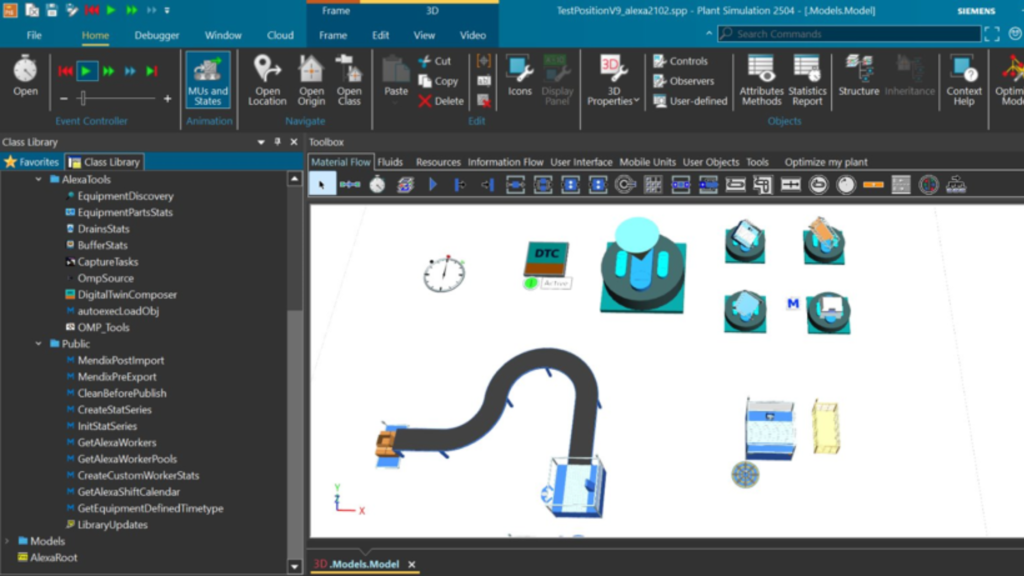Decrease simulation speed with minus button

point(63,99)
